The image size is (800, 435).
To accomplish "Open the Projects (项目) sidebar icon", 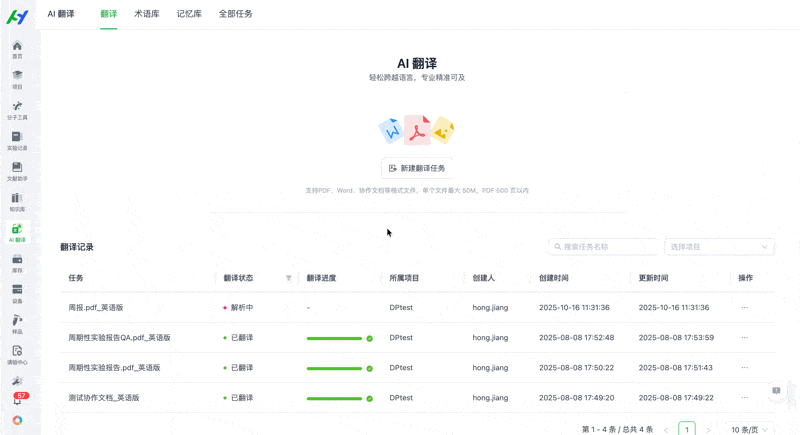I will pyautogui.click(x=17, y=80).
